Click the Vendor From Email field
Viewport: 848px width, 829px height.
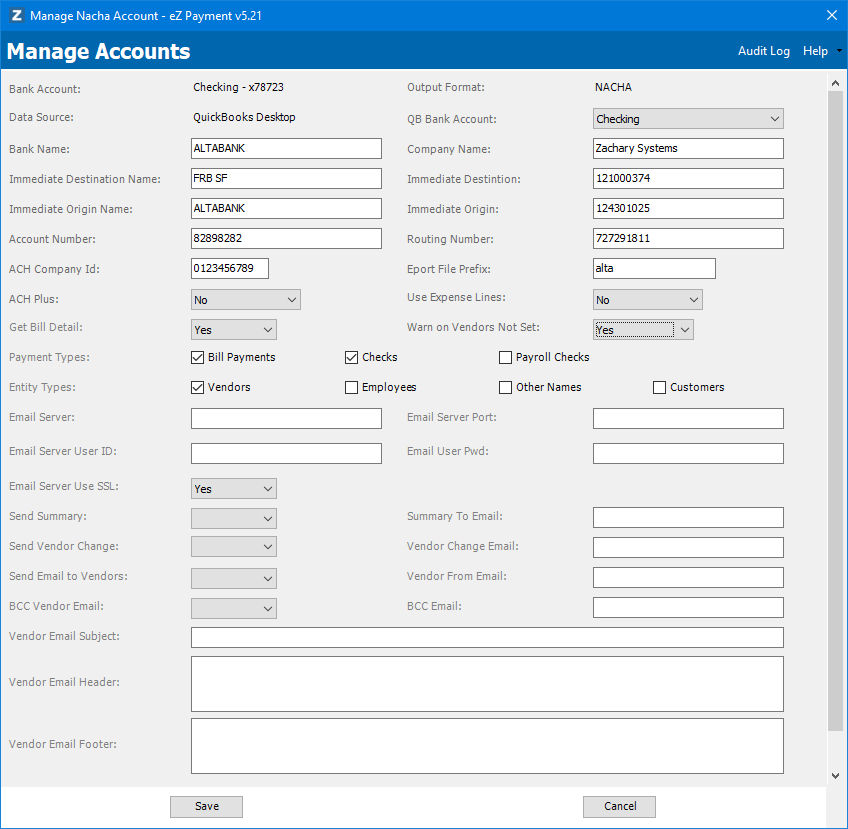pos(688,578)
